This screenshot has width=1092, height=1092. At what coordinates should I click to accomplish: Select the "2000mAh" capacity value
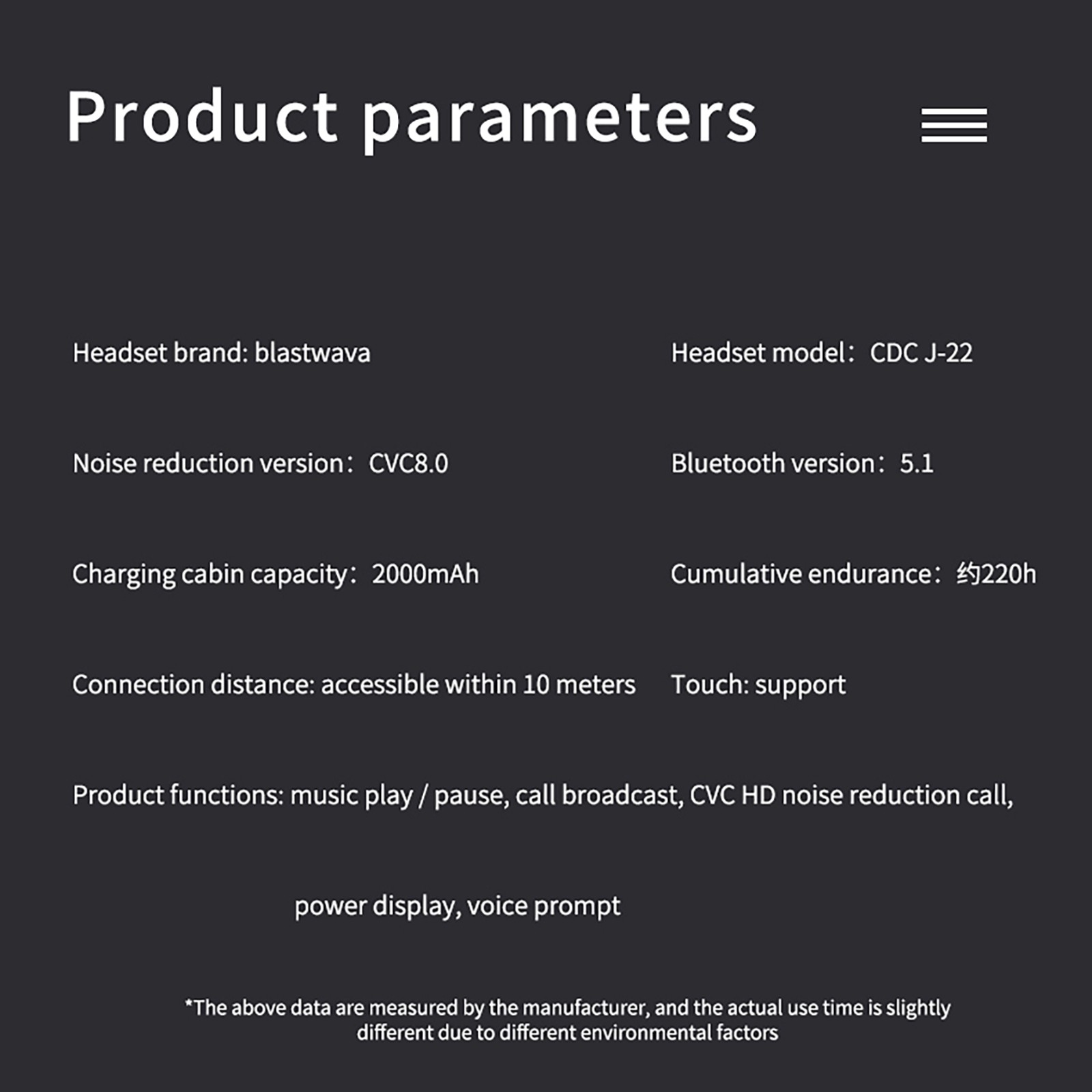(425, 574)
